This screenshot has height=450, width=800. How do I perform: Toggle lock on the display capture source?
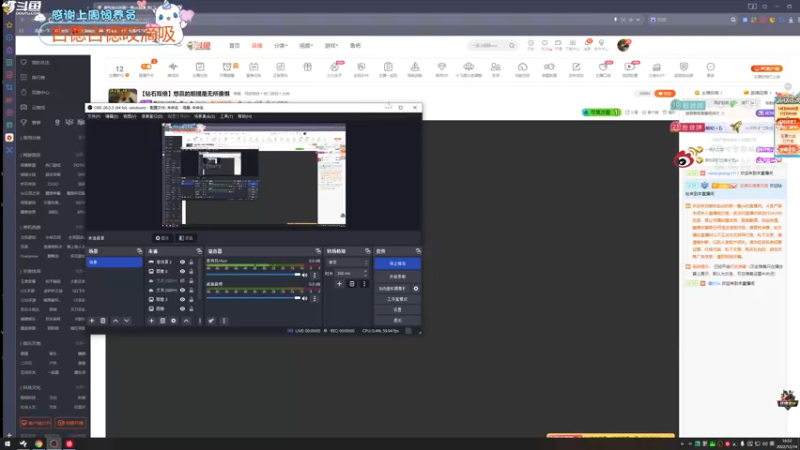coord(191,262)
